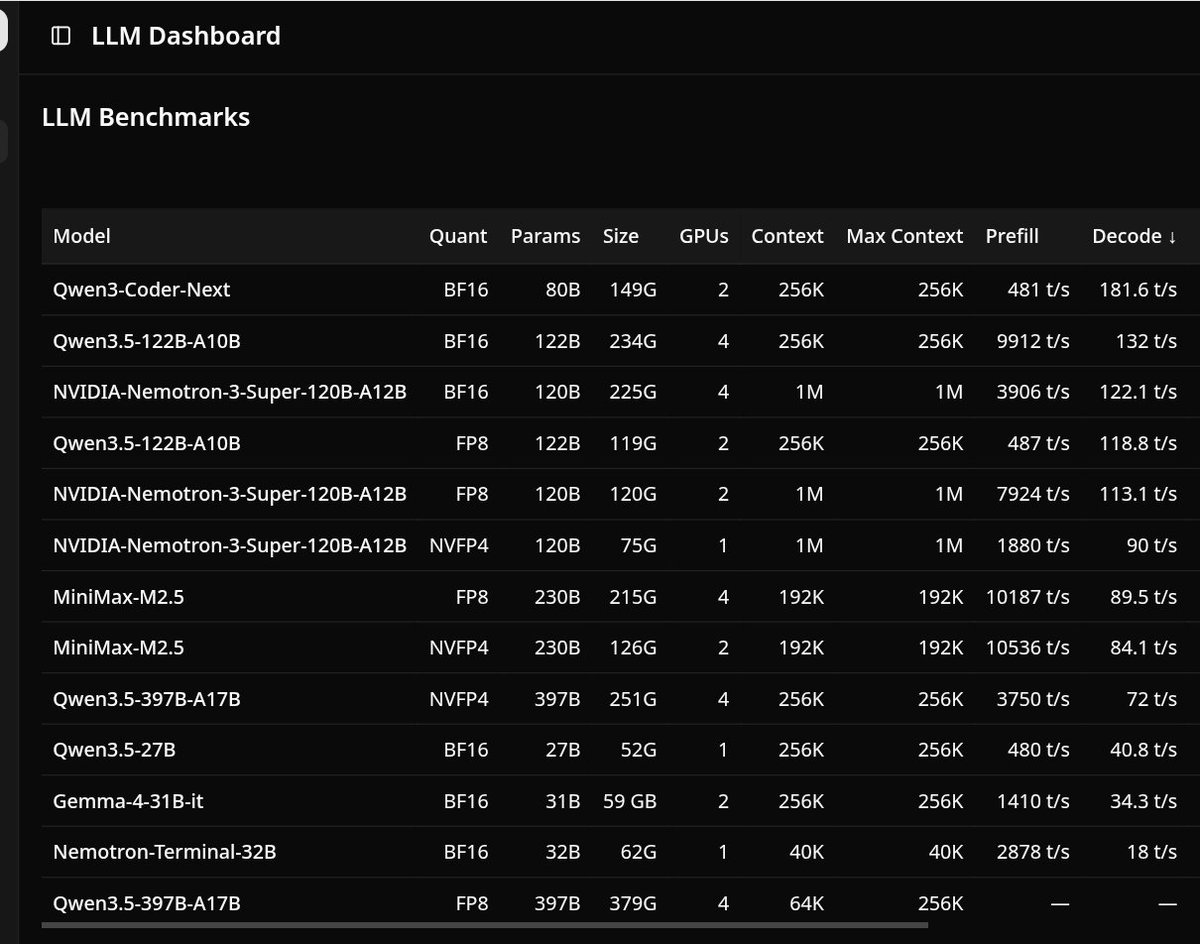The image size is (1200, 944).
Task: Sort by the Size column header
Action: tap(621, 236)
